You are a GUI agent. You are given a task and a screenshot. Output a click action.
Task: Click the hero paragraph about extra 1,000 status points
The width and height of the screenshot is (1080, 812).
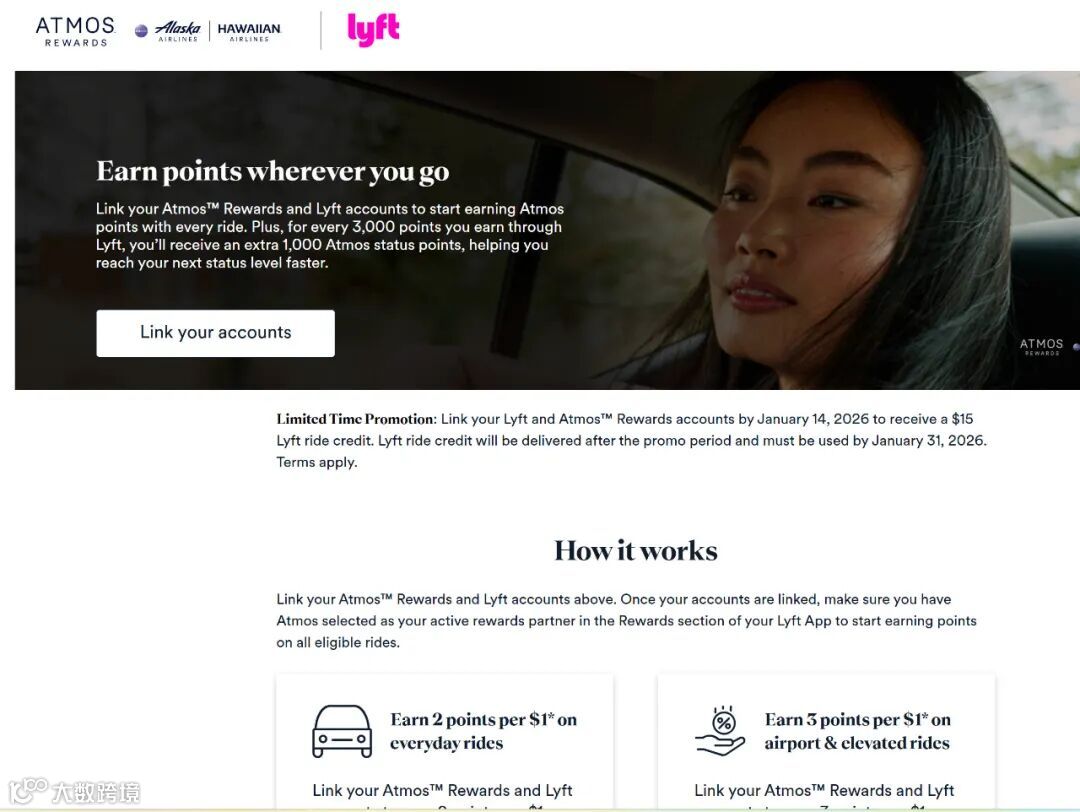[x=330, y=236]
